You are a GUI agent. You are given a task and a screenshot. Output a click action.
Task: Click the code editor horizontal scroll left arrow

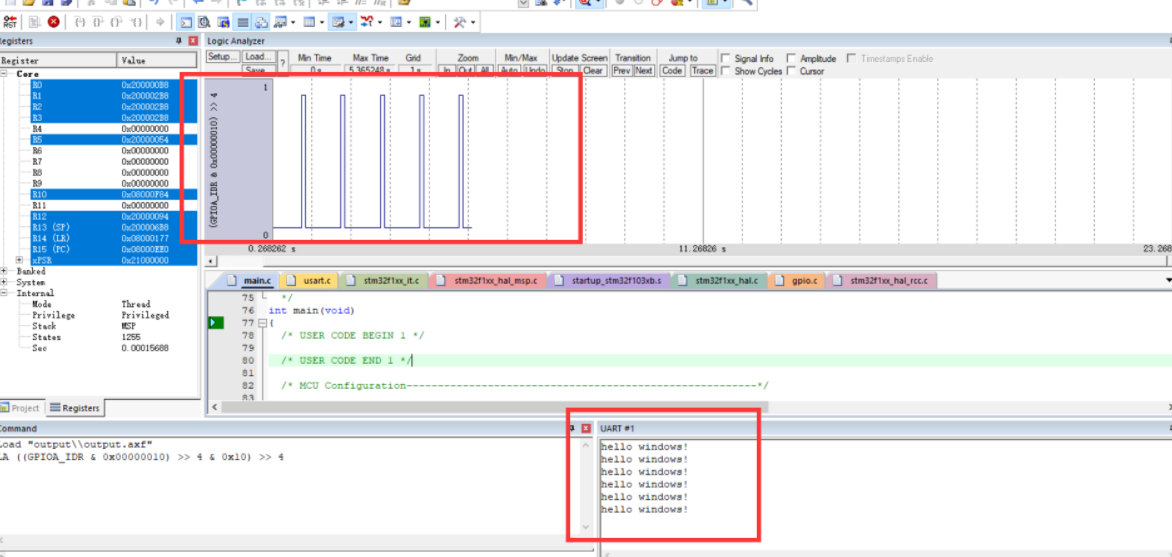[x=216, y=407]
